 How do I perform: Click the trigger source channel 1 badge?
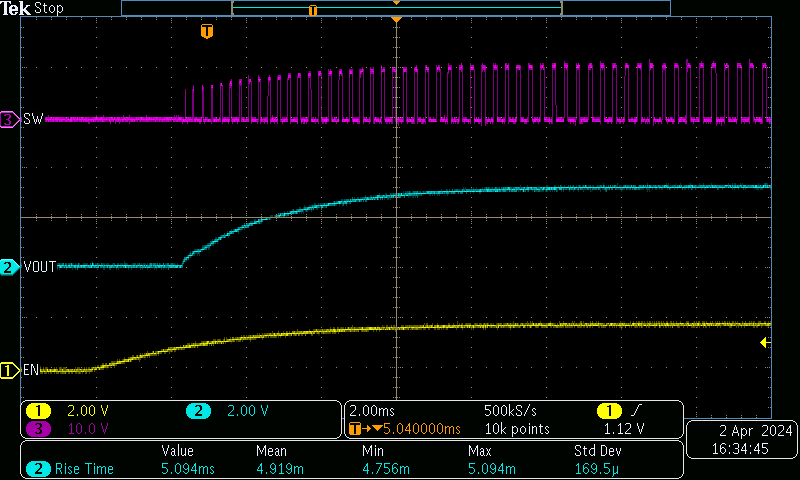609,411
